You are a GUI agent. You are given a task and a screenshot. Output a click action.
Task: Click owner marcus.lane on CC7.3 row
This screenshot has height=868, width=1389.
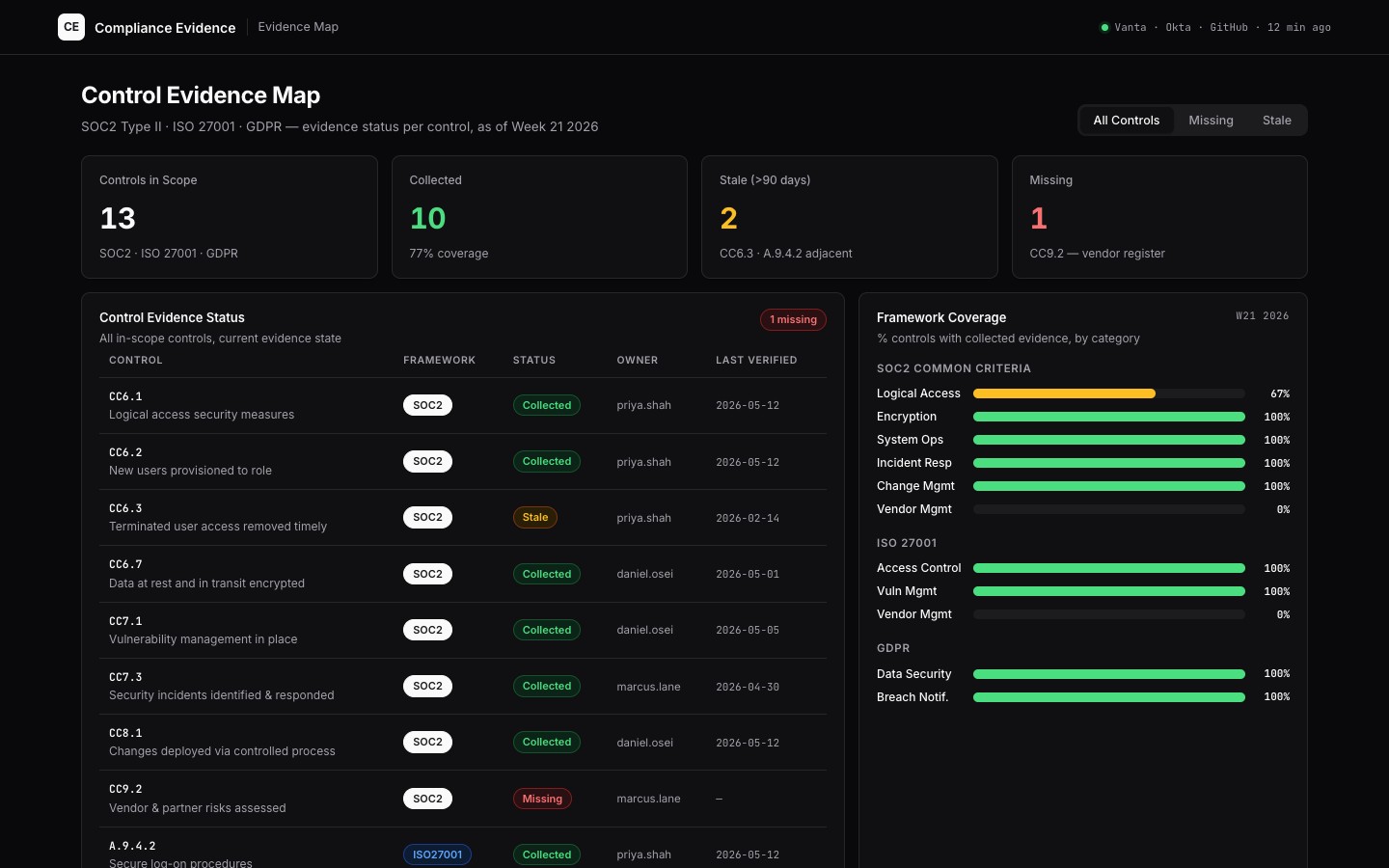click(x=648, y=687)
